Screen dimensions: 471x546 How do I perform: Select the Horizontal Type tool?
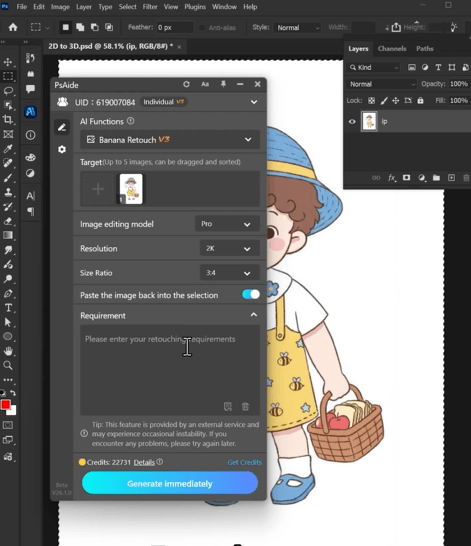pos(8,308)
